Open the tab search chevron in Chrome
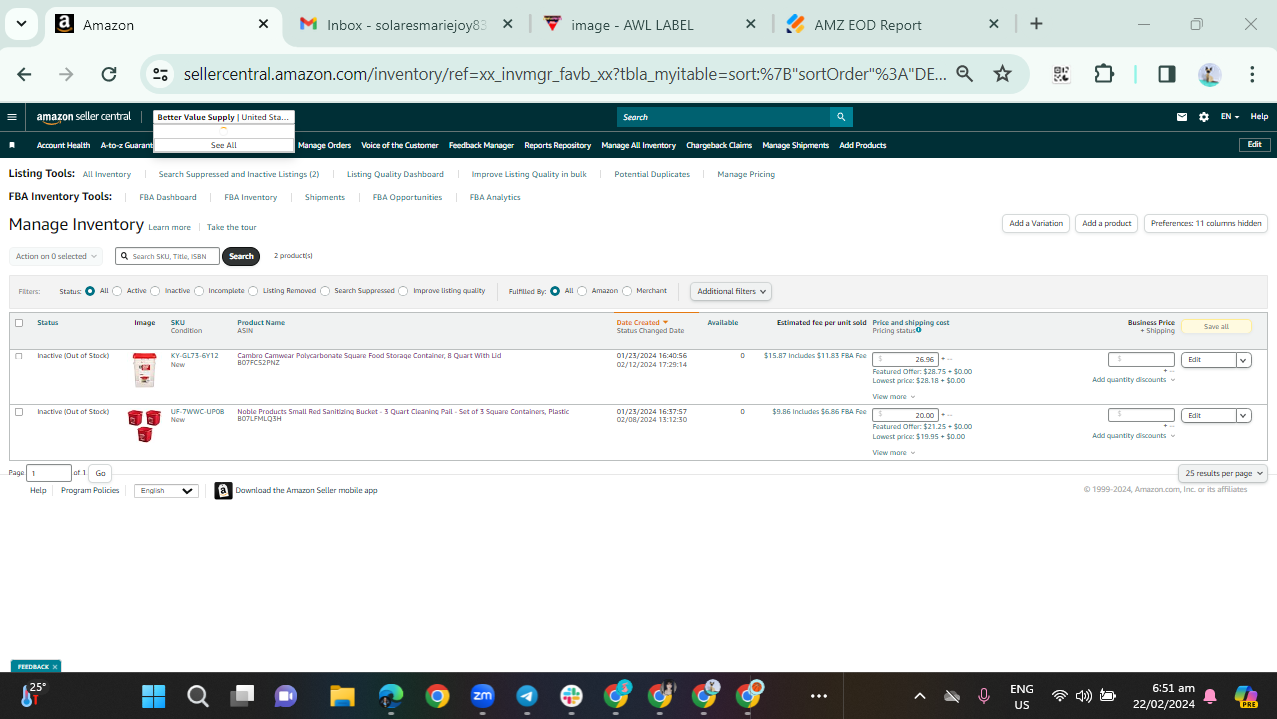 (x=22, y=24)
